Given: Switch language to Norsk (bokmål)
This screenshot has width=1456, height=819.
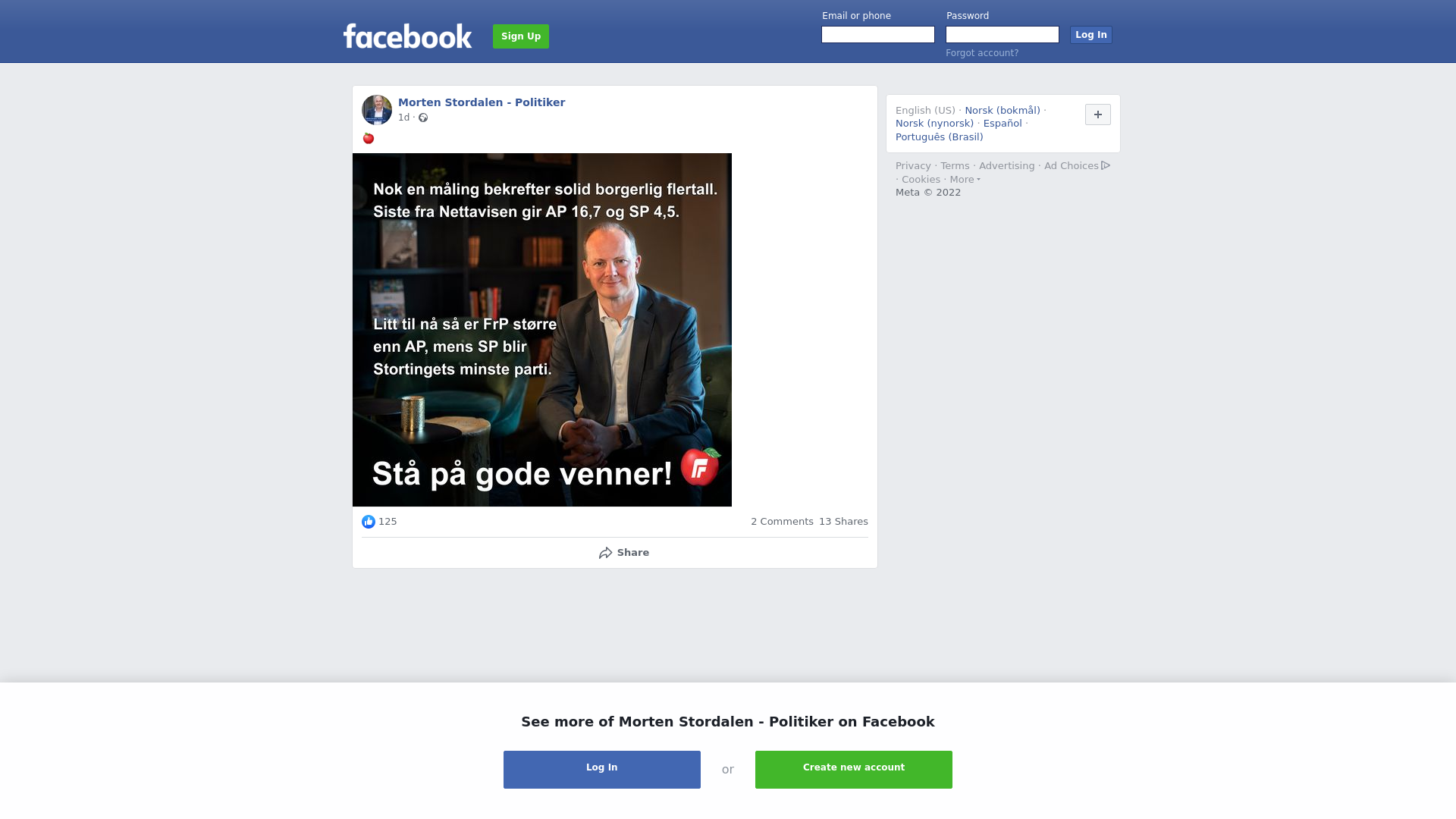Looking at the screenshot, I should pyautogui.click(x=1003, y=111).
